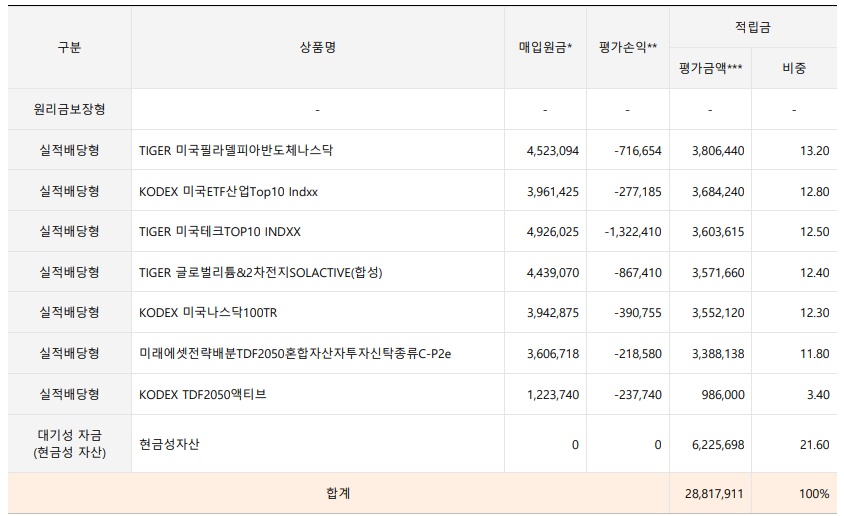This screenshot has width=844, height=516.
Task: Click purchase amount 3,961,425
Action: coord(553,192)
